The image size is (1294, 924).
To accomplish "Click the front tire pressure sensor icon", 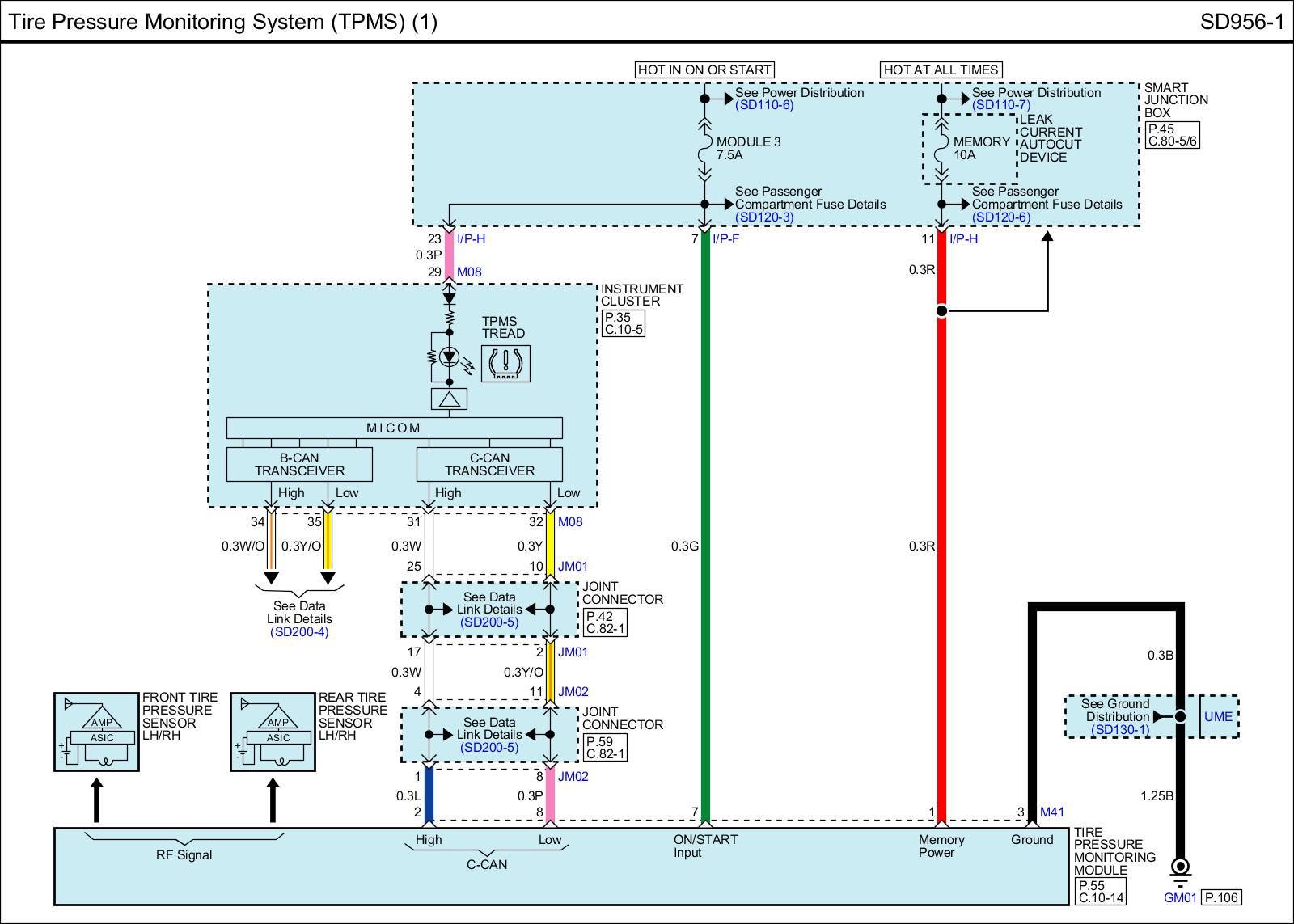I will point(96,732).
